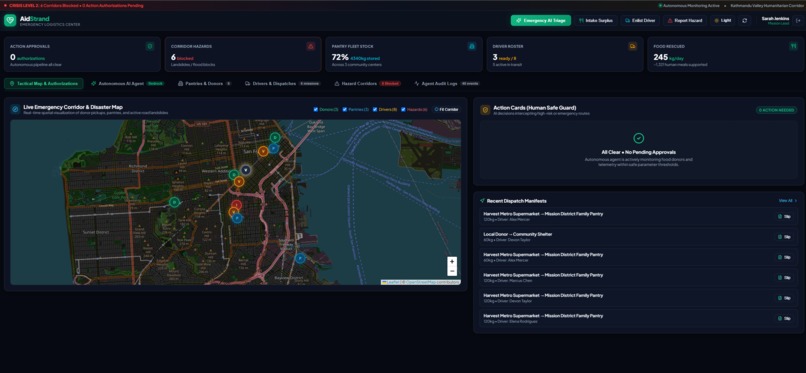This screenshot has width=806, height=373.
Task: Click the Report Hazard button
Action: coord(685,21)
